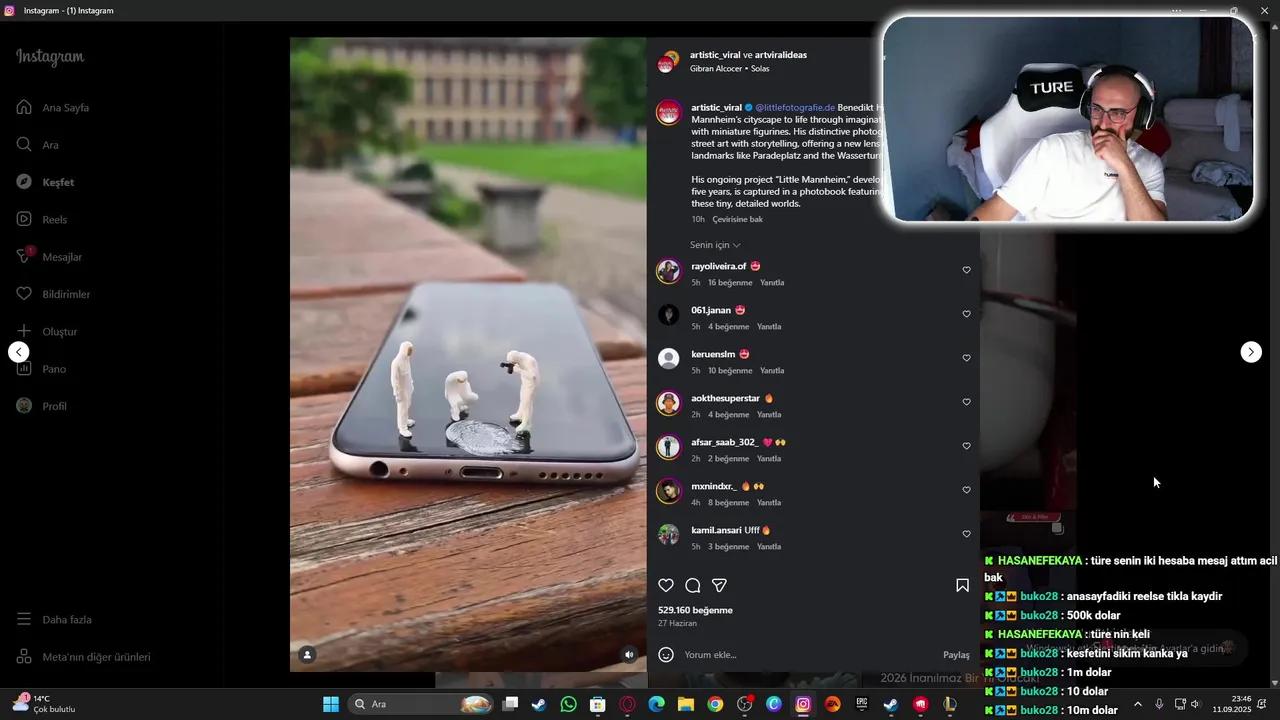
Task: Open Bildirimler notifications heart icon
Action: (x=24, y=294)
